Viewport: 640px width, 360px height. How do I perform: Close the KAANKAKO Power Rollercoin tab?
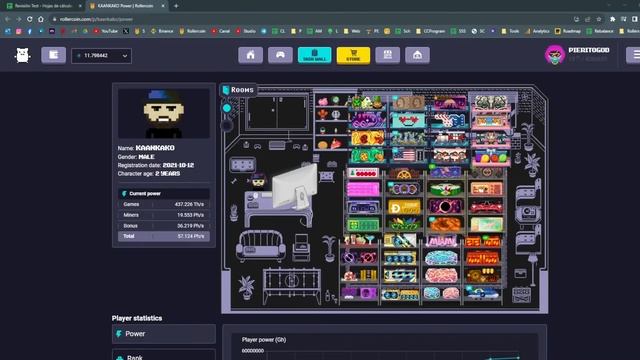point(163,6)
